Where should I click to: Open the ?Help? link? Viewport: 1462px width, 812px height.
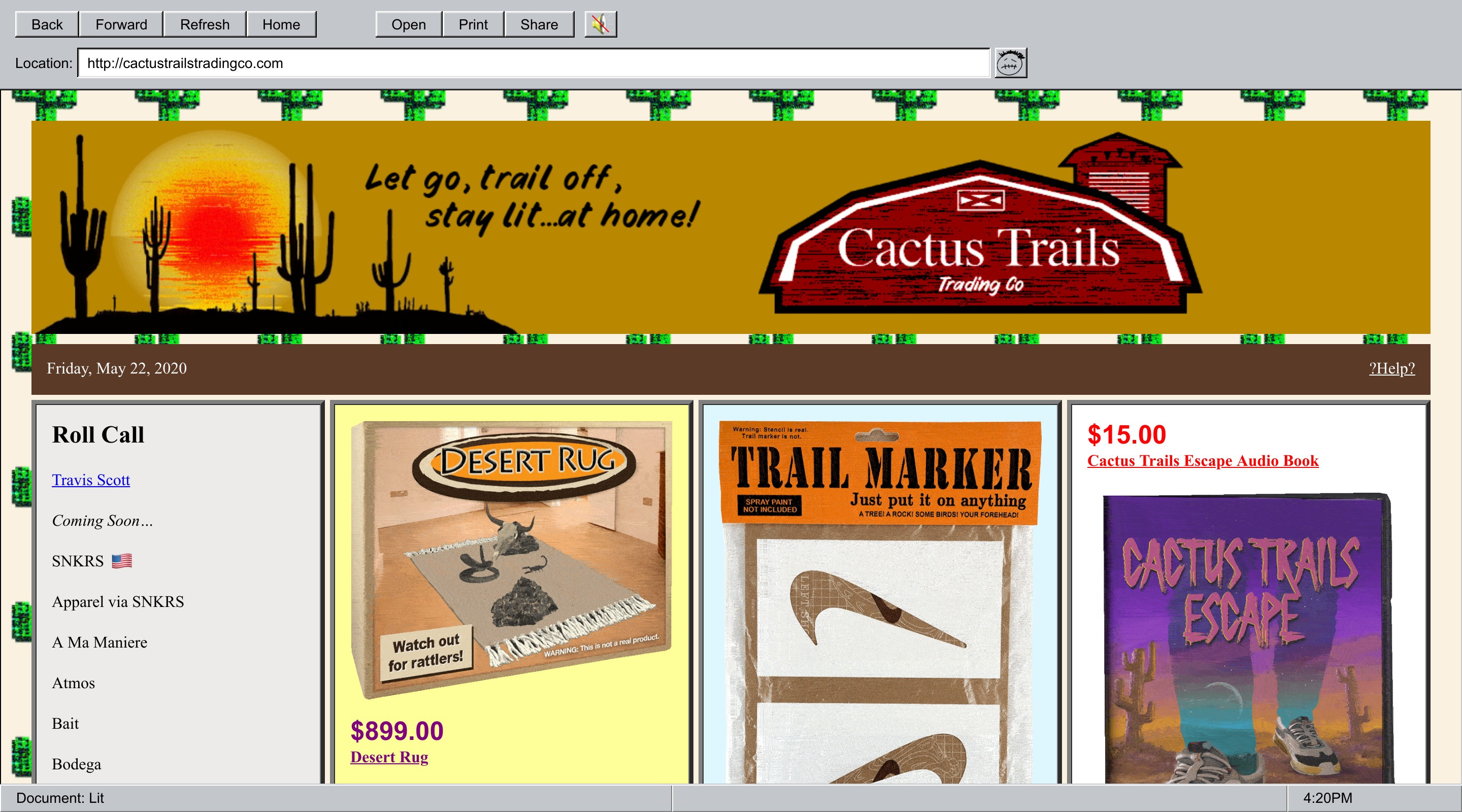(1391, 368)
